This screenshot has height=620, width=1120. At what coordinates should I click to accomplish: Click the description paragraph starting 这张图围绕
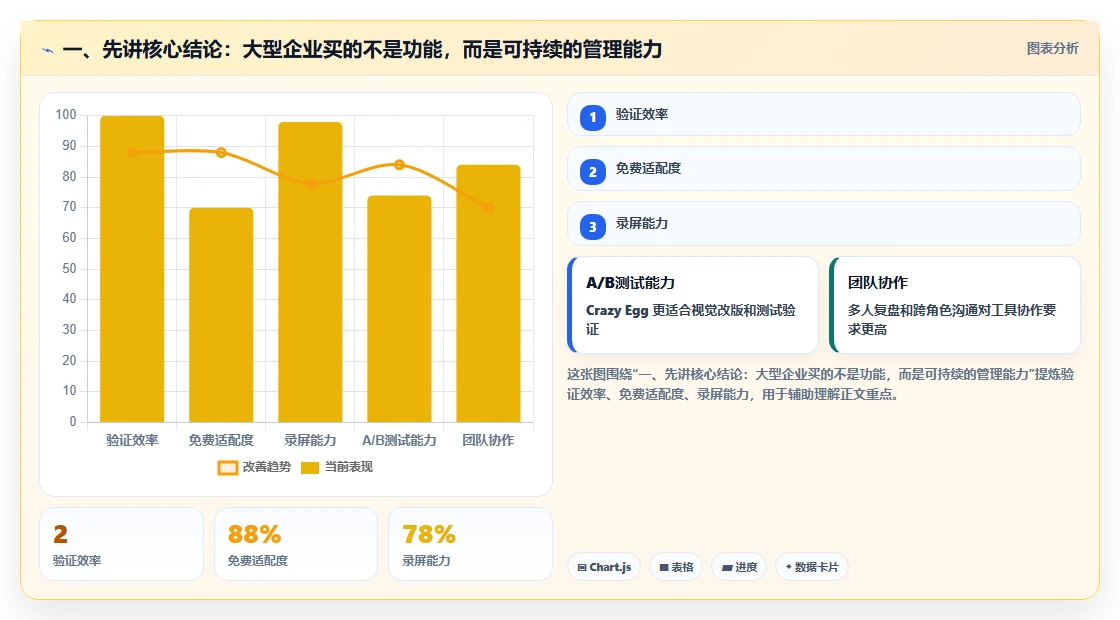(x=821, y=384)
